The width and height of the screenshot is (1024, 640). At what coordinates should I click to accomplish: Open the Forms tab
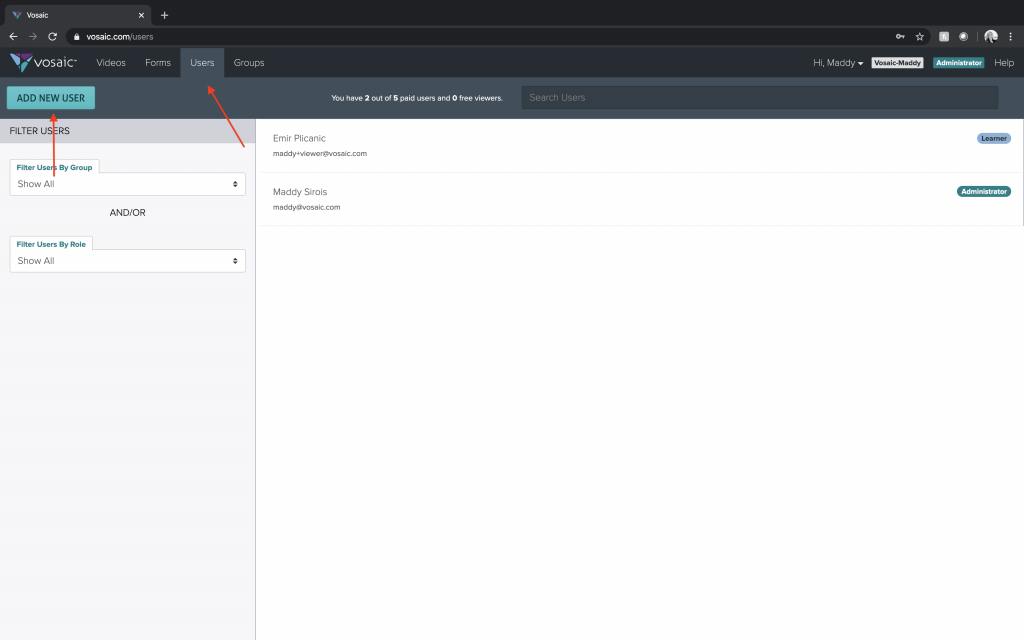[158, 63]
